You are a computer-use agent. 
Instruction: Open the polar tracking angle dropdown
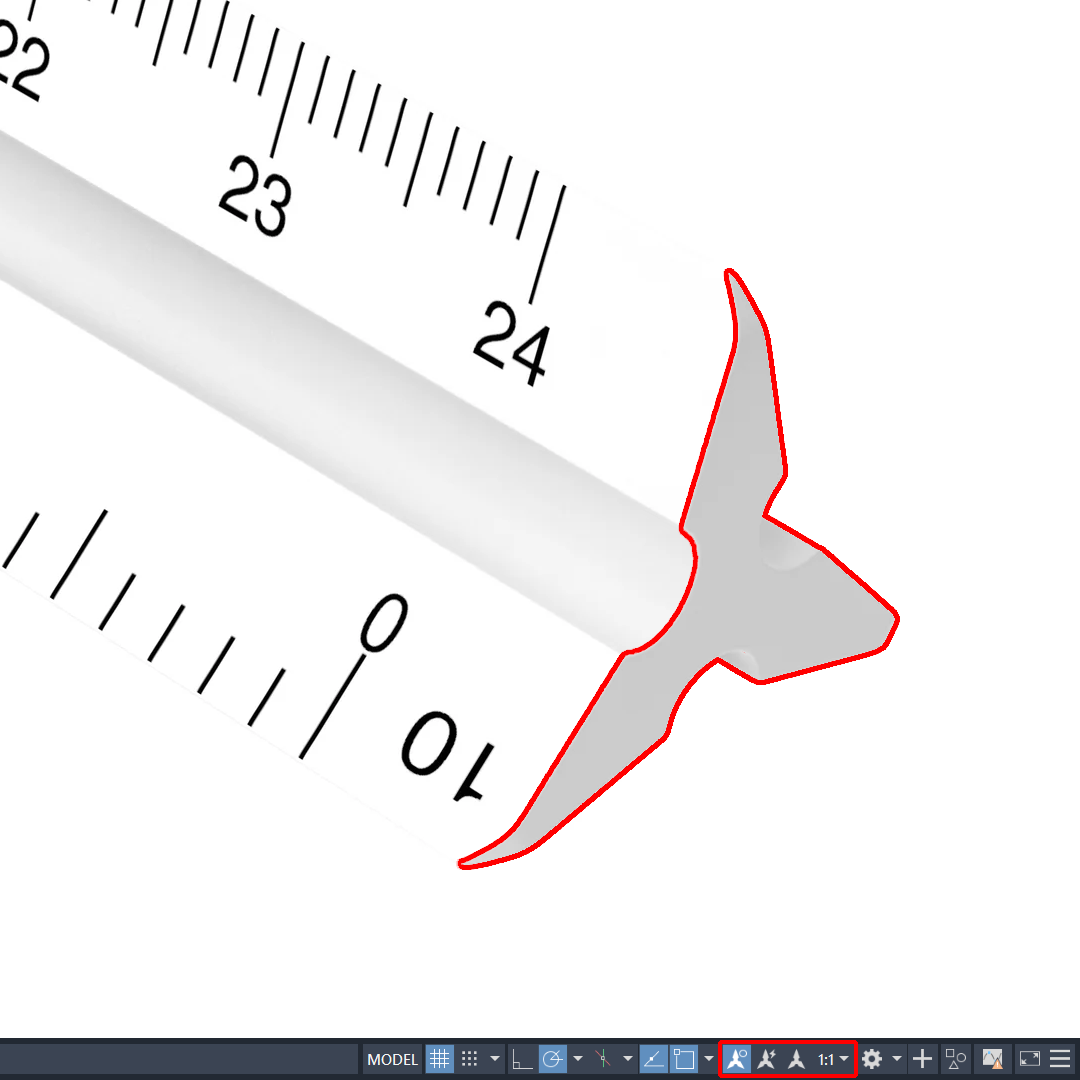tap(578, 1059)
